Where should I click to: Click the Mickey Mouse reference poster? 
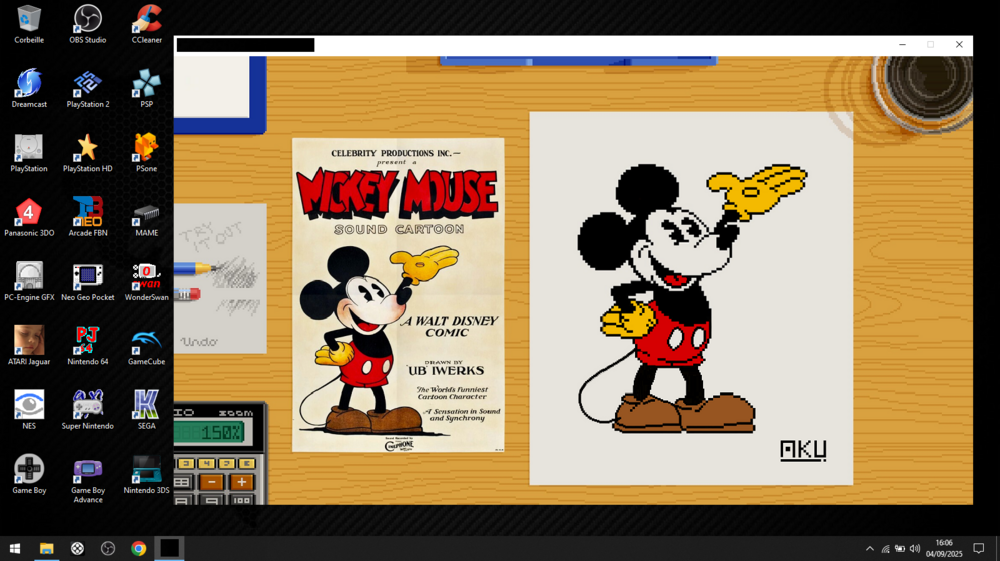tap(398, 294)
